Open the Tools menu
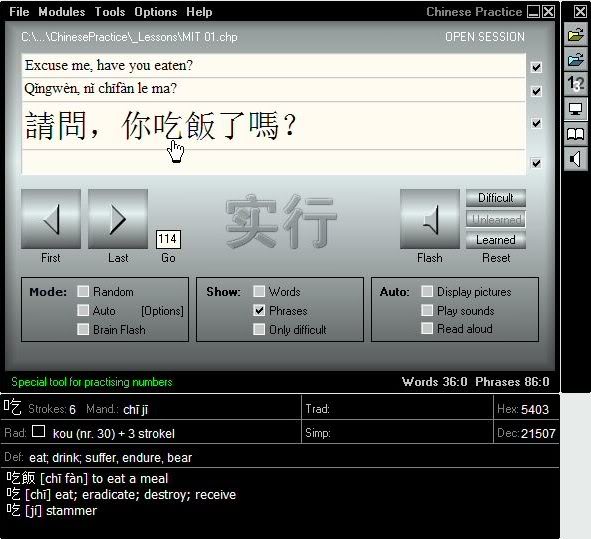 click(x=110, y=12)
